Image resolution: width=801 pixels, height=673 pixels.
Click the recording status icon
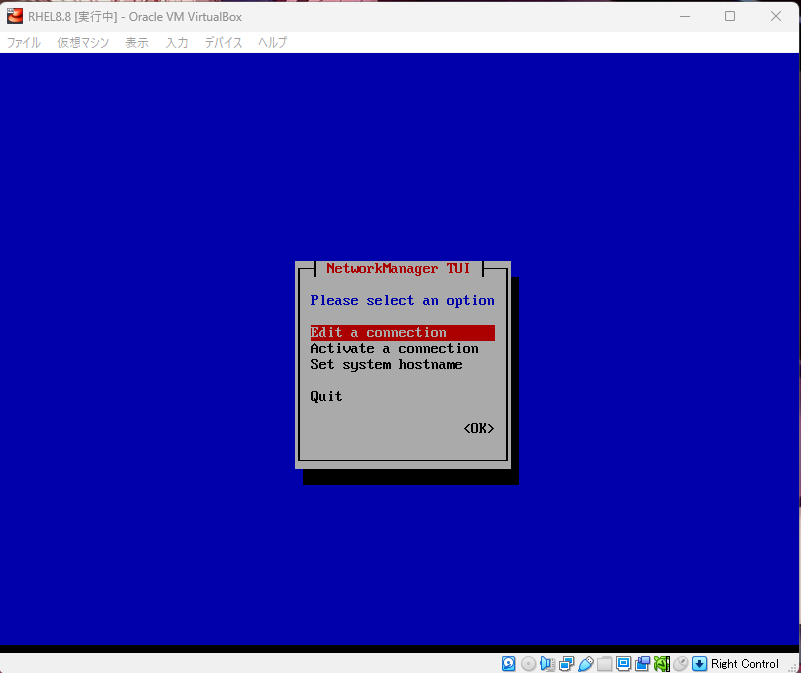pos(643,663)
